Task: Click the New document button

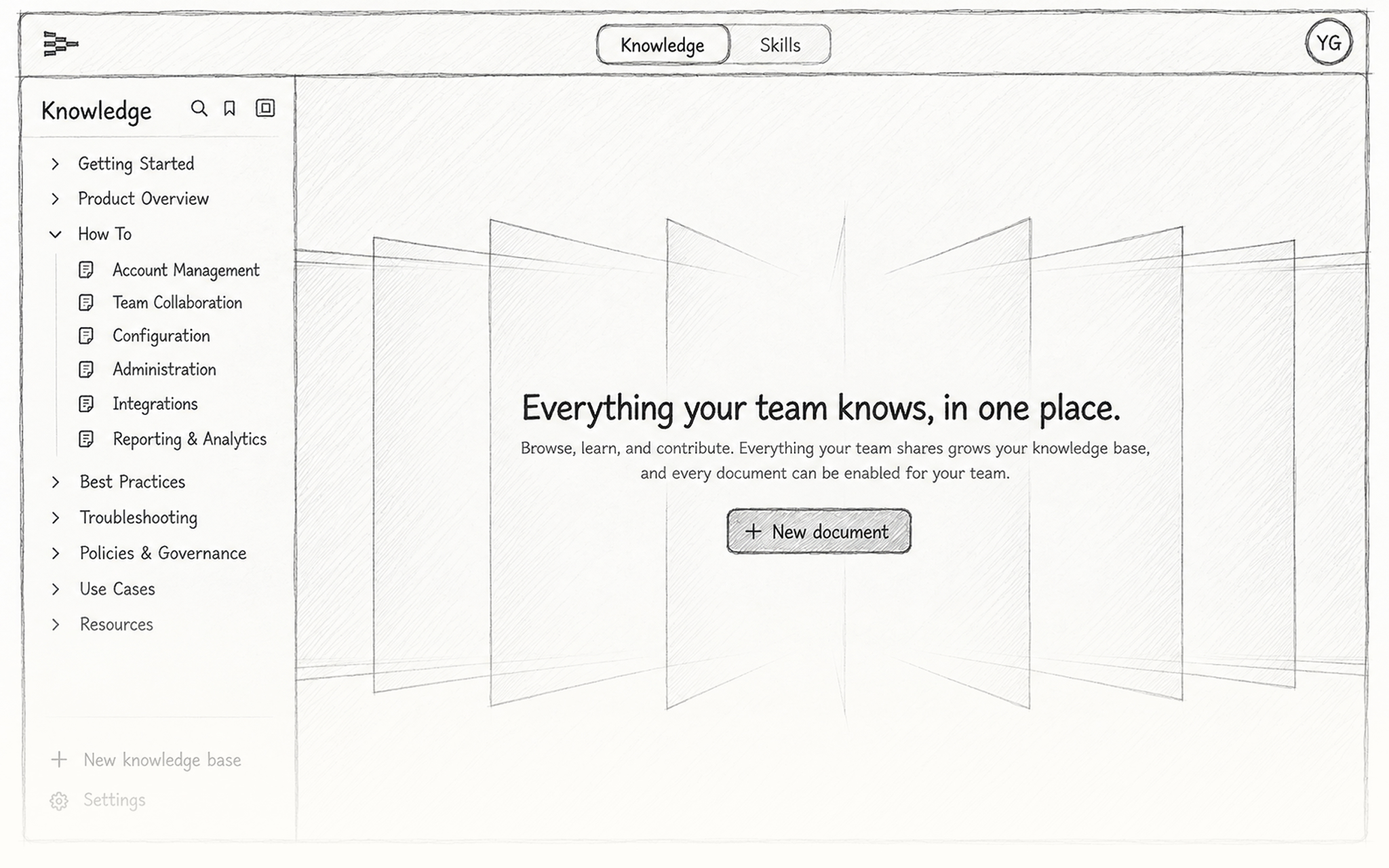Action: coord(819,532)
